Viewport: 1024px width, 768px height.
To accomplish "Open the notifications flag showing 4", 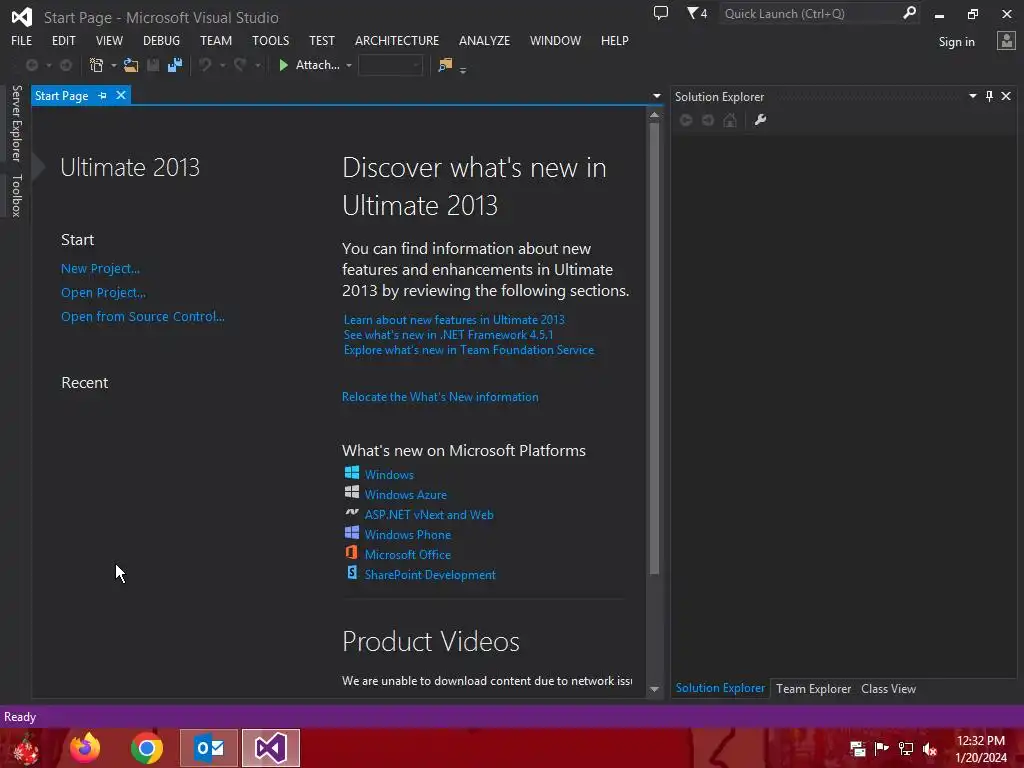I will pos(697,13).
